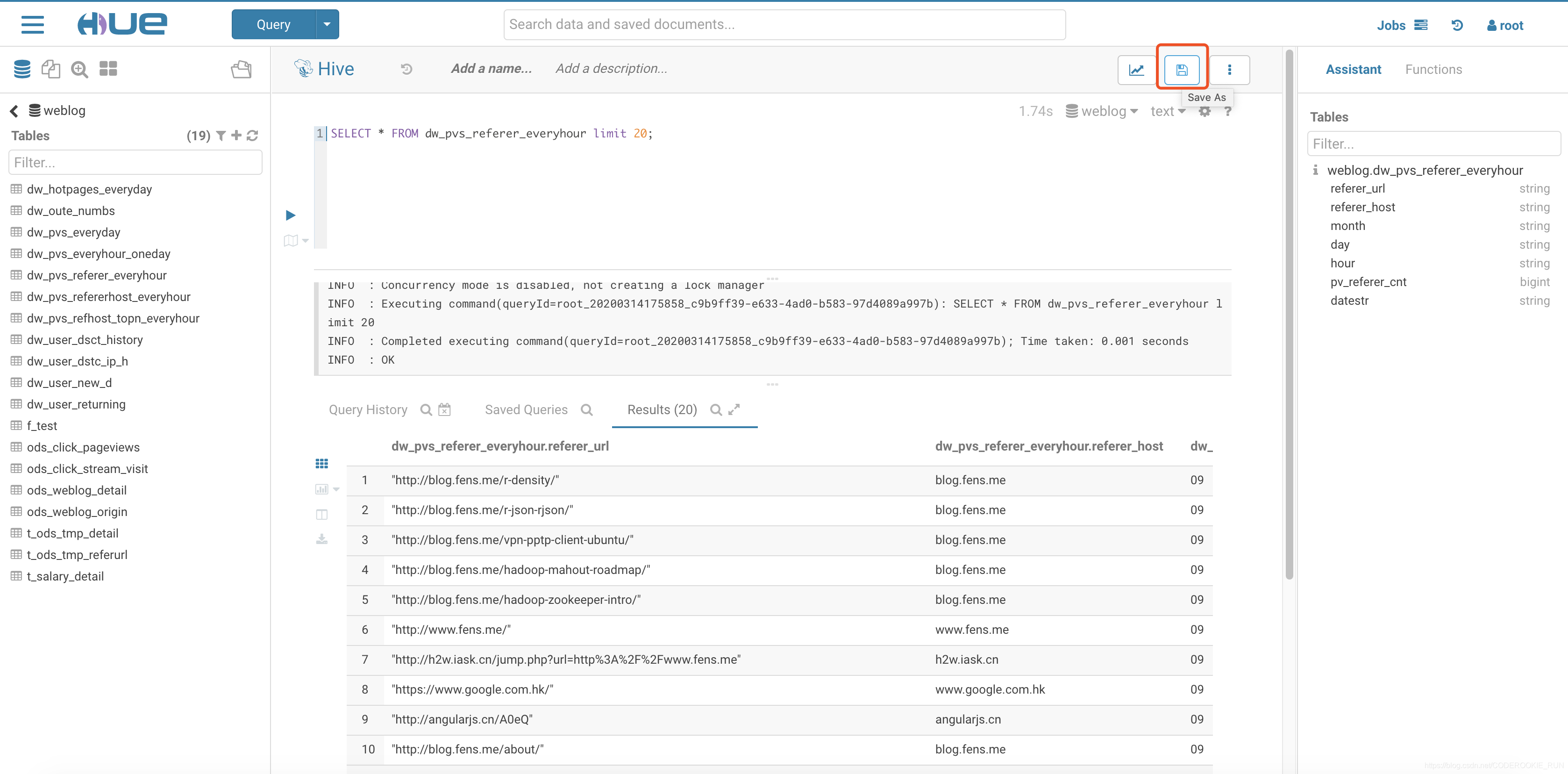1568x774 pixels.
Task: Toggle the hamburger menu sidebar
Action: (32, 24)
